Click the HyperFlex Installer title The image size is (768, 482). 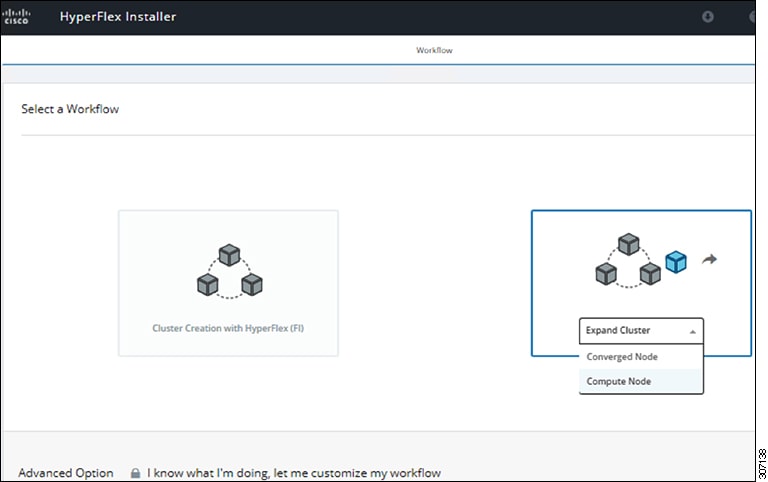tap(118, 17)
